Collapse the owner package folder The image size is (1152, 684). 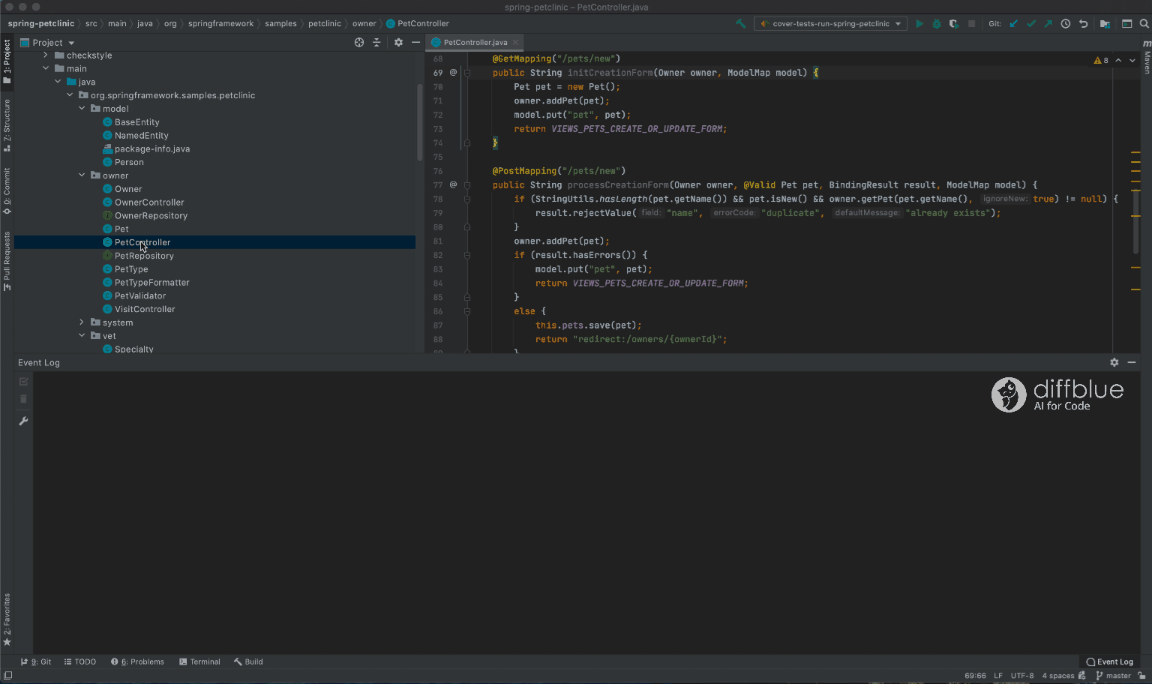82,176
